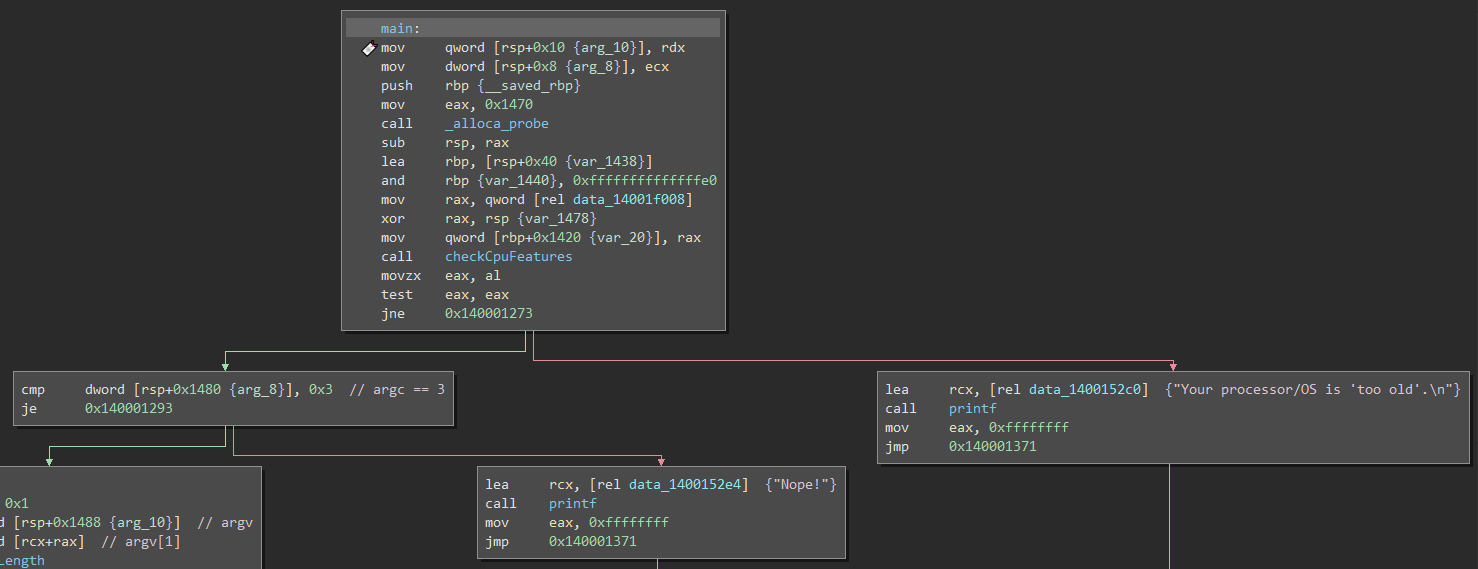
Task: Open printf in the 'Nope!' block
Action: [573, 504]
